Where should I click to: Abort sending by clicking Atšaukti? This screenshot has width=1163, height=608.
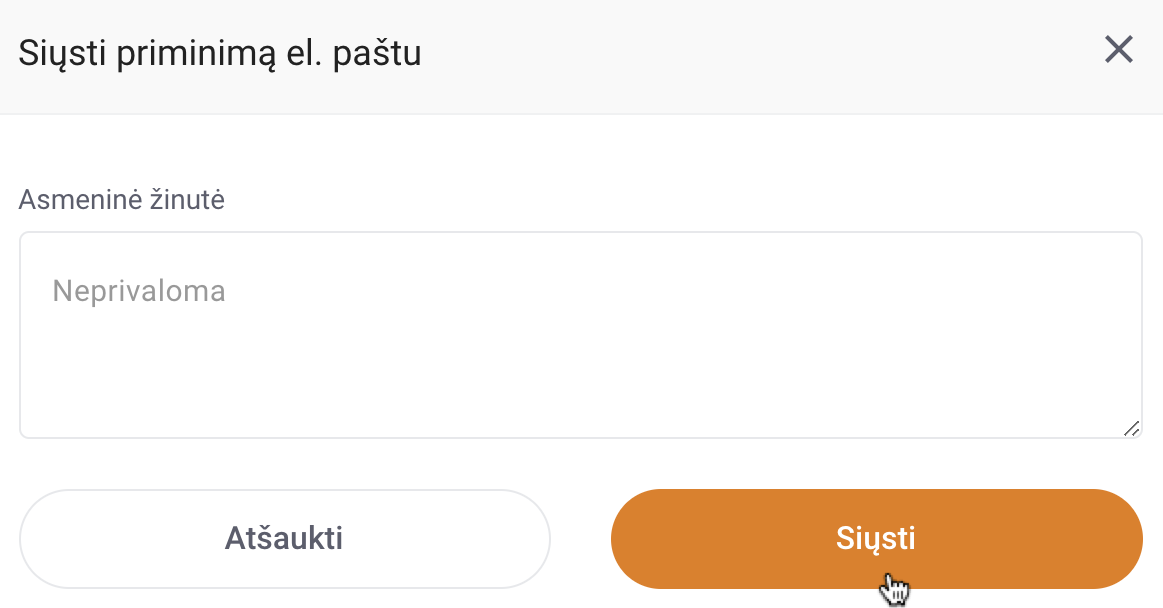(x=285, y=538)
